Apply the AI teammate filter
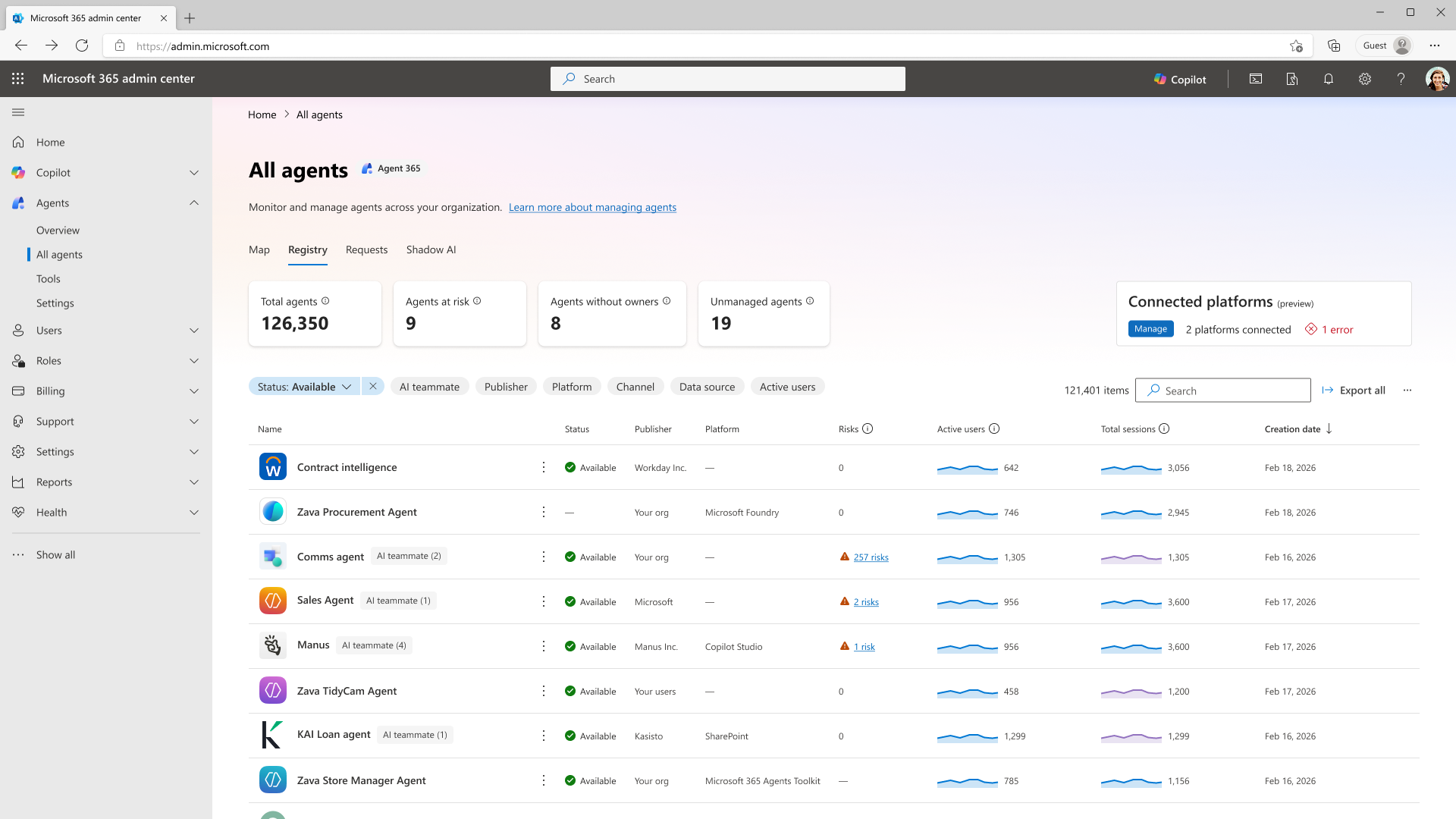The width and height of the screenshot is (1456, 819). tap(429, 387)
